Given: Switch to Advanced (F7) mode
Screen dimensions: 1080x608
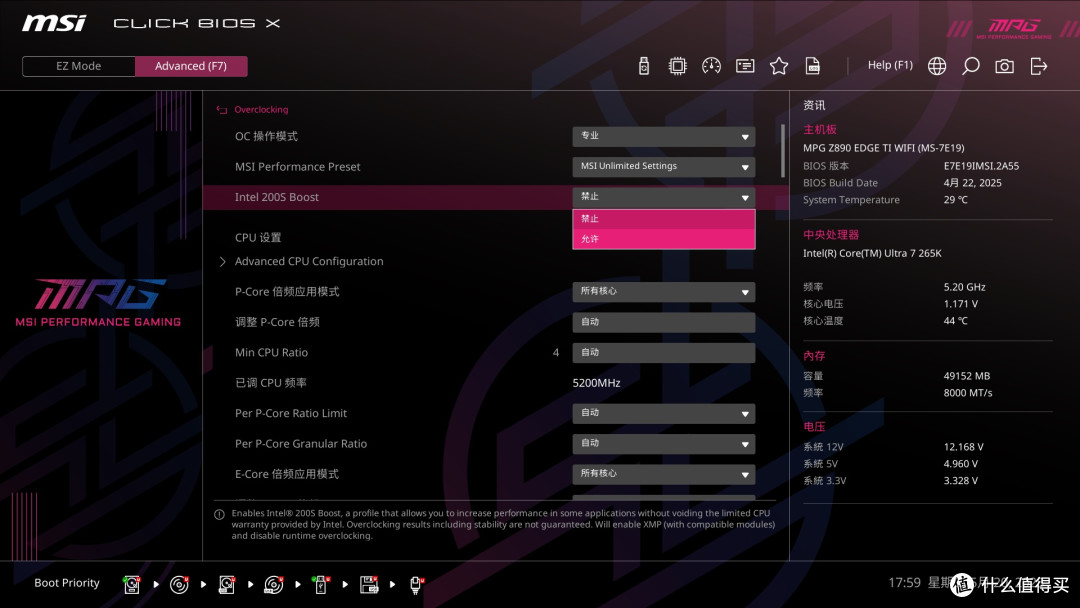Looking at the screenshot, I should click(x=191, y=66).
